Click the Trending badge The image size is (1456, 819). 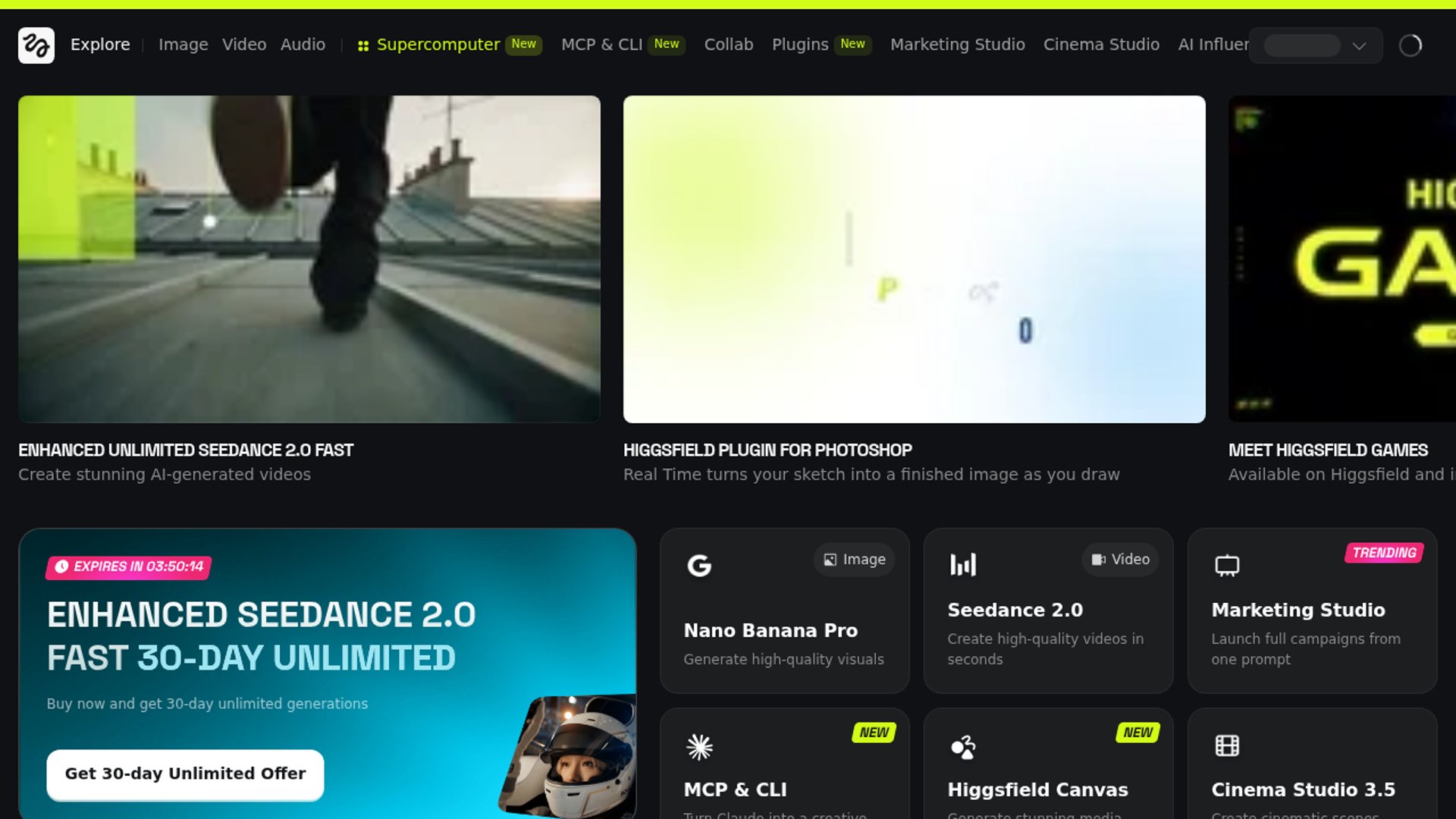pos(1384,553)
